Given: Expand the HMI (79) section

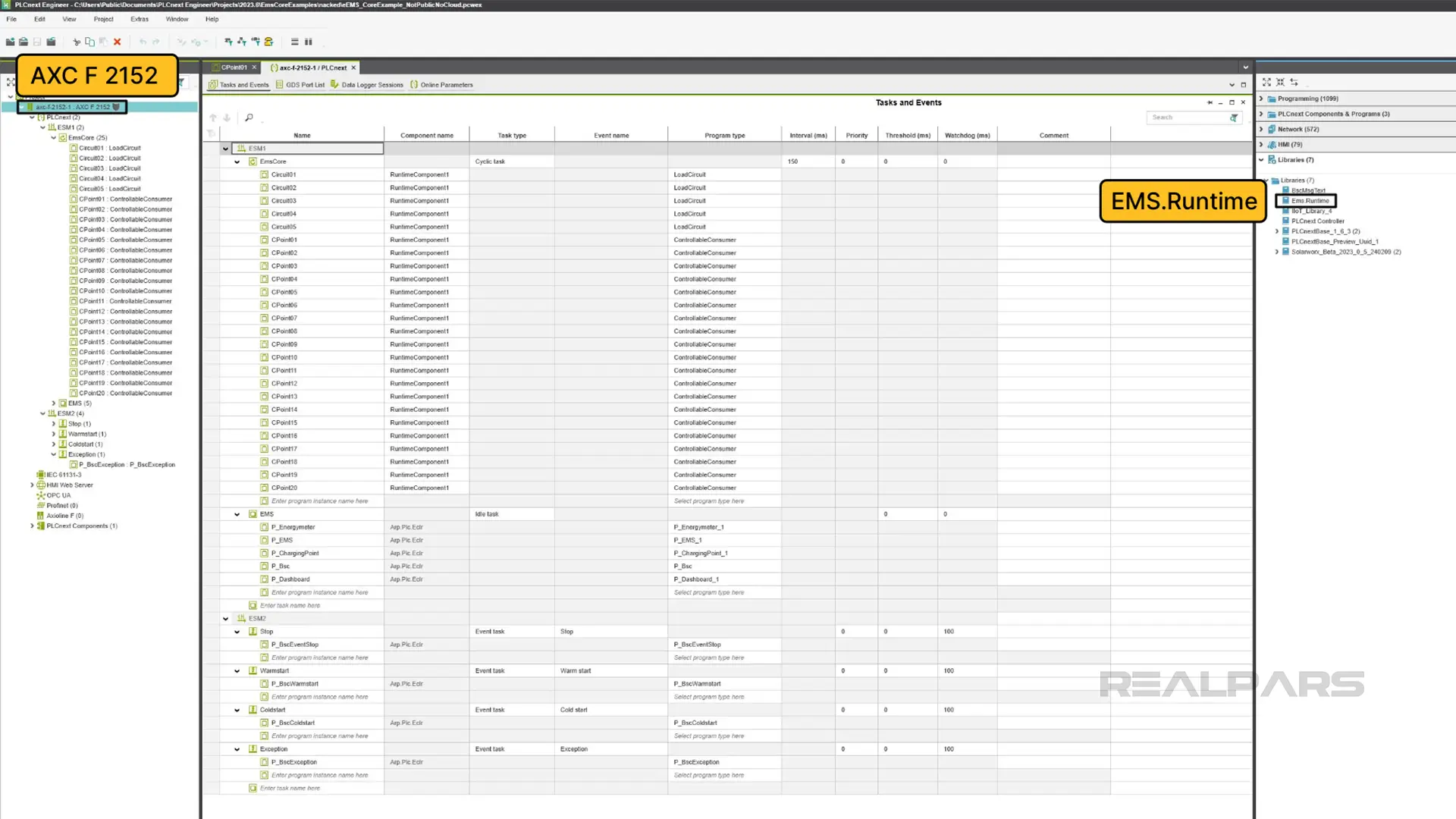Looking at the screenshot, I should pos(1261,144).
